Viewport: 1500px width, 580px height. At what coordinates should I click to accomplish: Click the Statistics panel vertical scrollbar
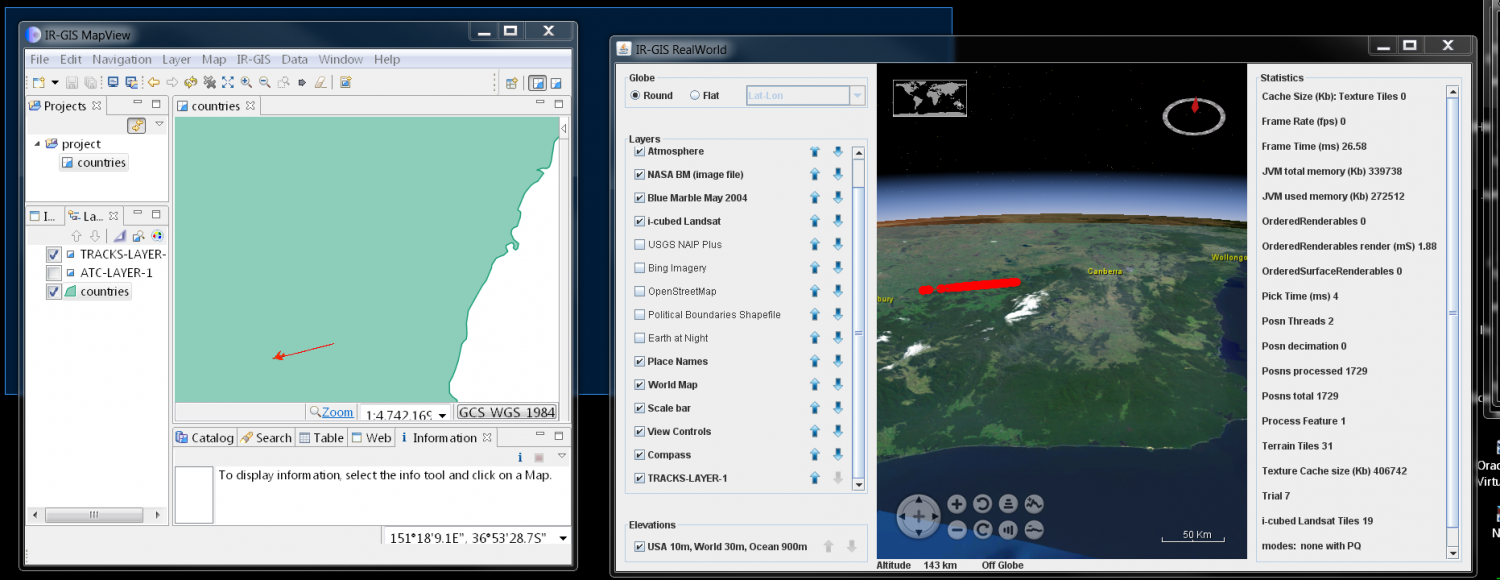(x=1451, y=312)
